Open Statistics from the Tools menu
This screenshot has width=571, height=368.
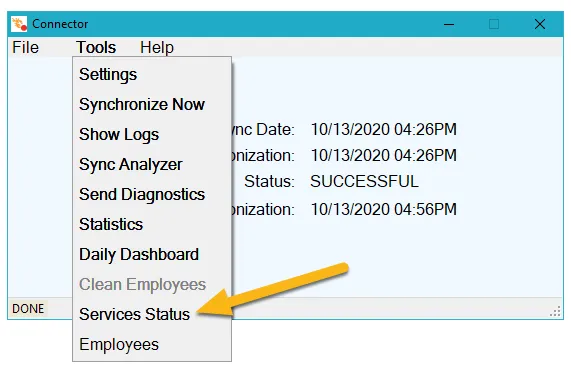(152, 224)
